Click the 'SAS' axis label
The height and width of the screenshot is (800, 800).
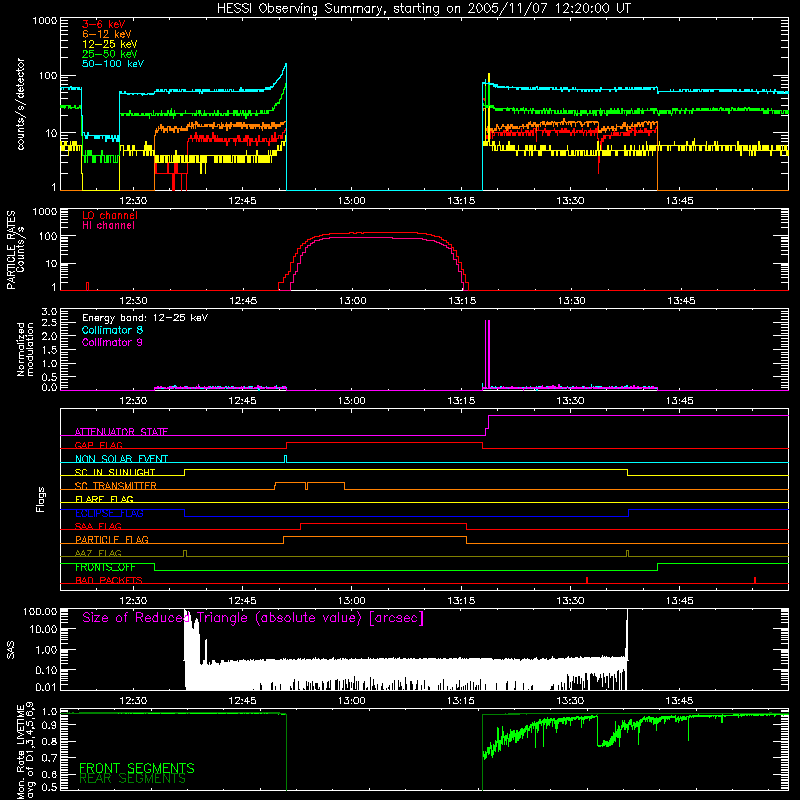pos(11,650)
